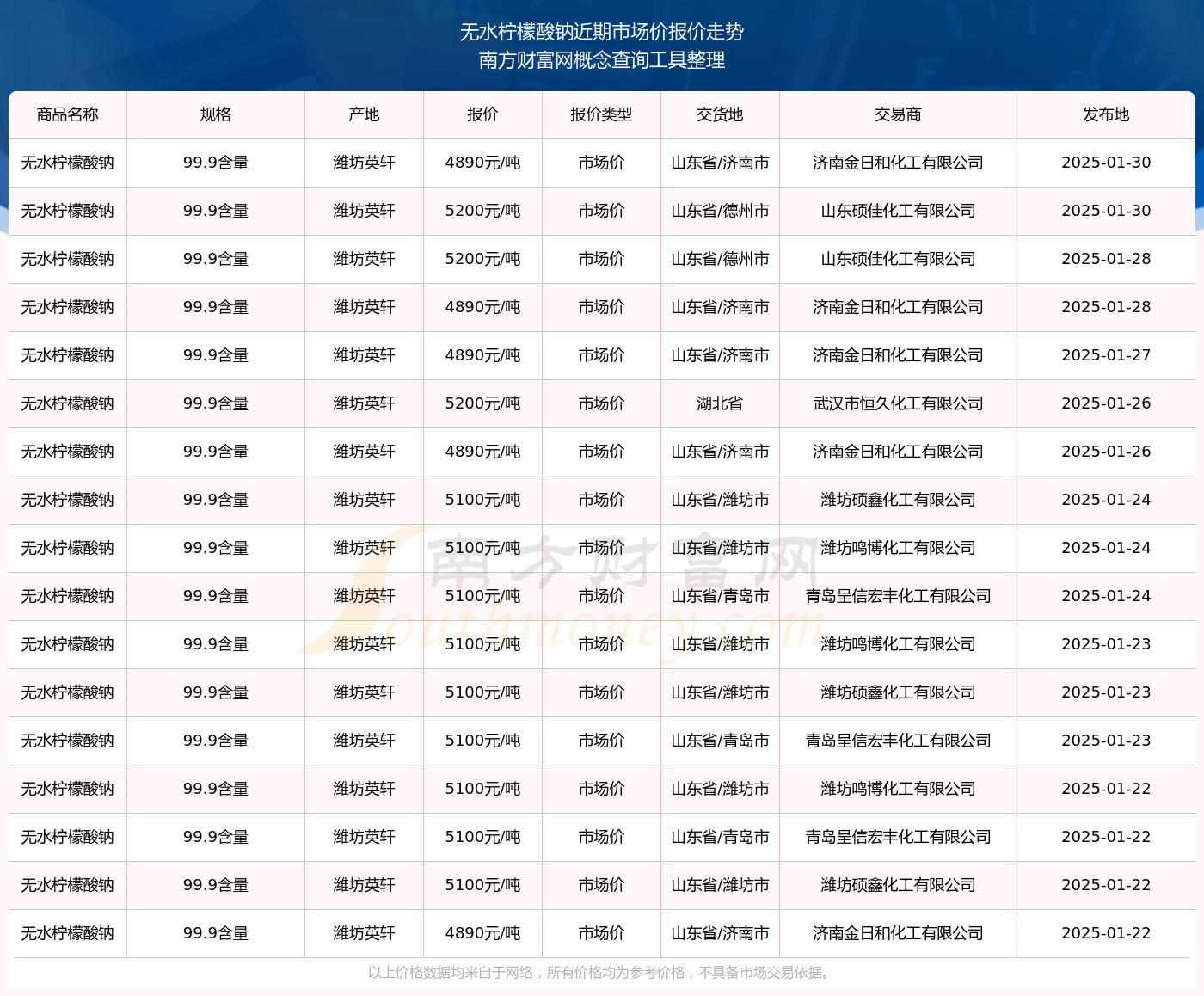Click 2025-01-23 date in the 青岛呈信宏丰 row
The image size is (1204, 996).
(x=1106, y=741)
